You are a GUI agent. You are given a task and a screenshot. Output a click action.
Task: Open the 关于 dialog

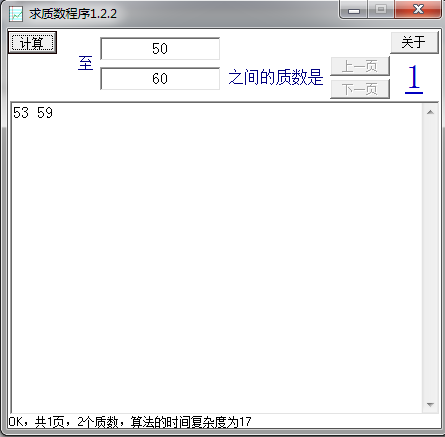414,42
